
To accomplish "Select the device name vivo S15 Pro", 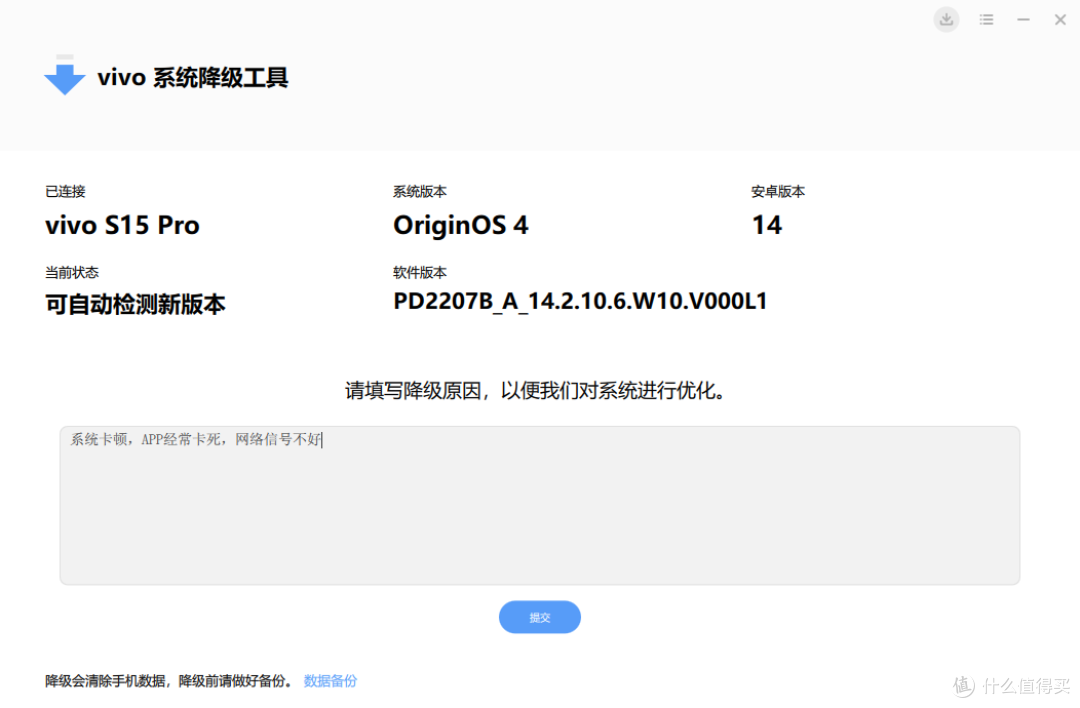I will [123, 225].
